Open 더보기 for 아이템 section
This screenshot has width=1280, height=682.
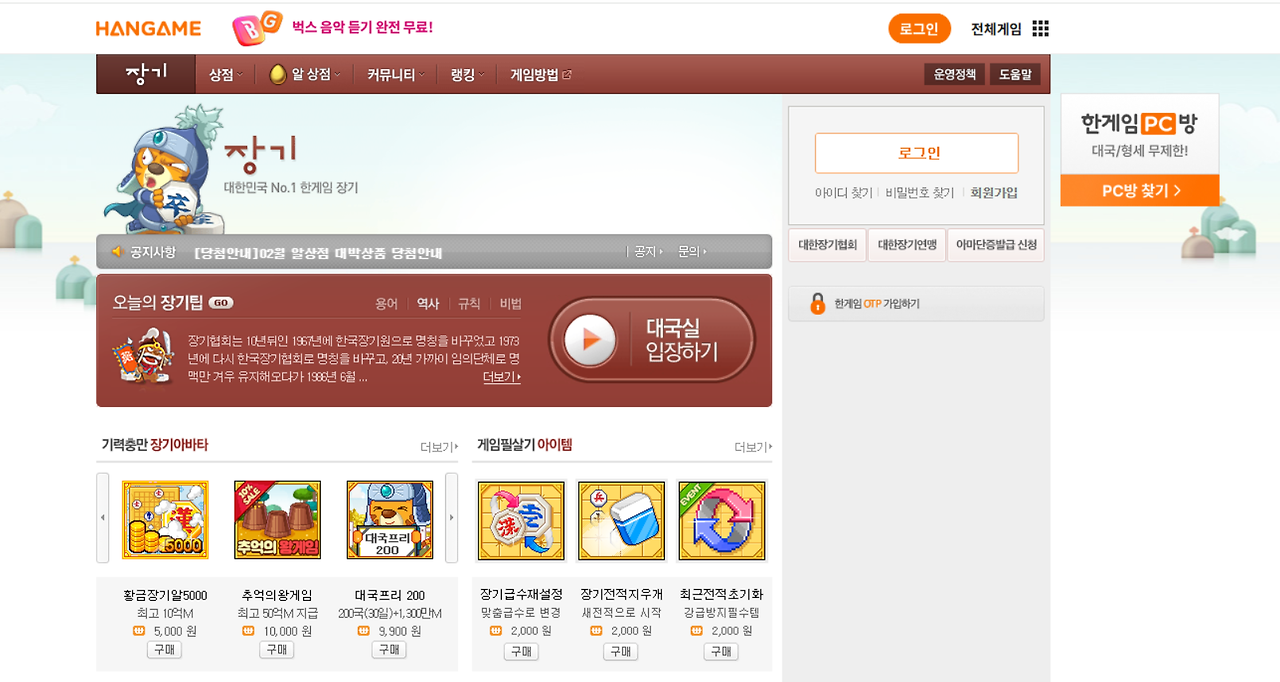[x=753, y=447]
